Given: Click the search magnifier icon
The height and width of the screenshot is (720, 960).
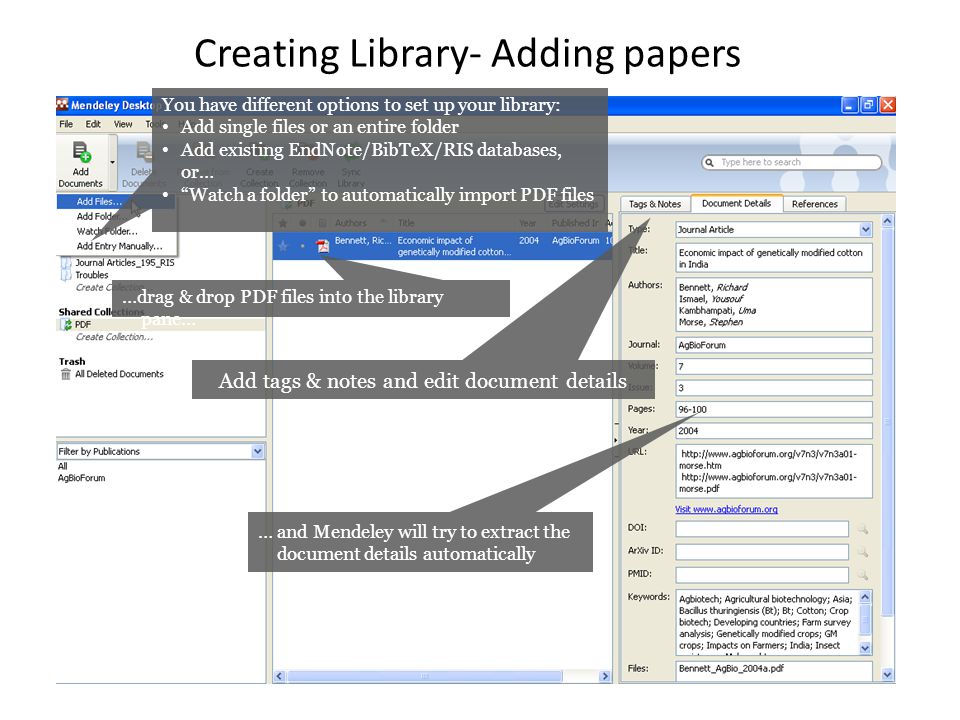Looking at the screenshot, I should pos(710,162).
